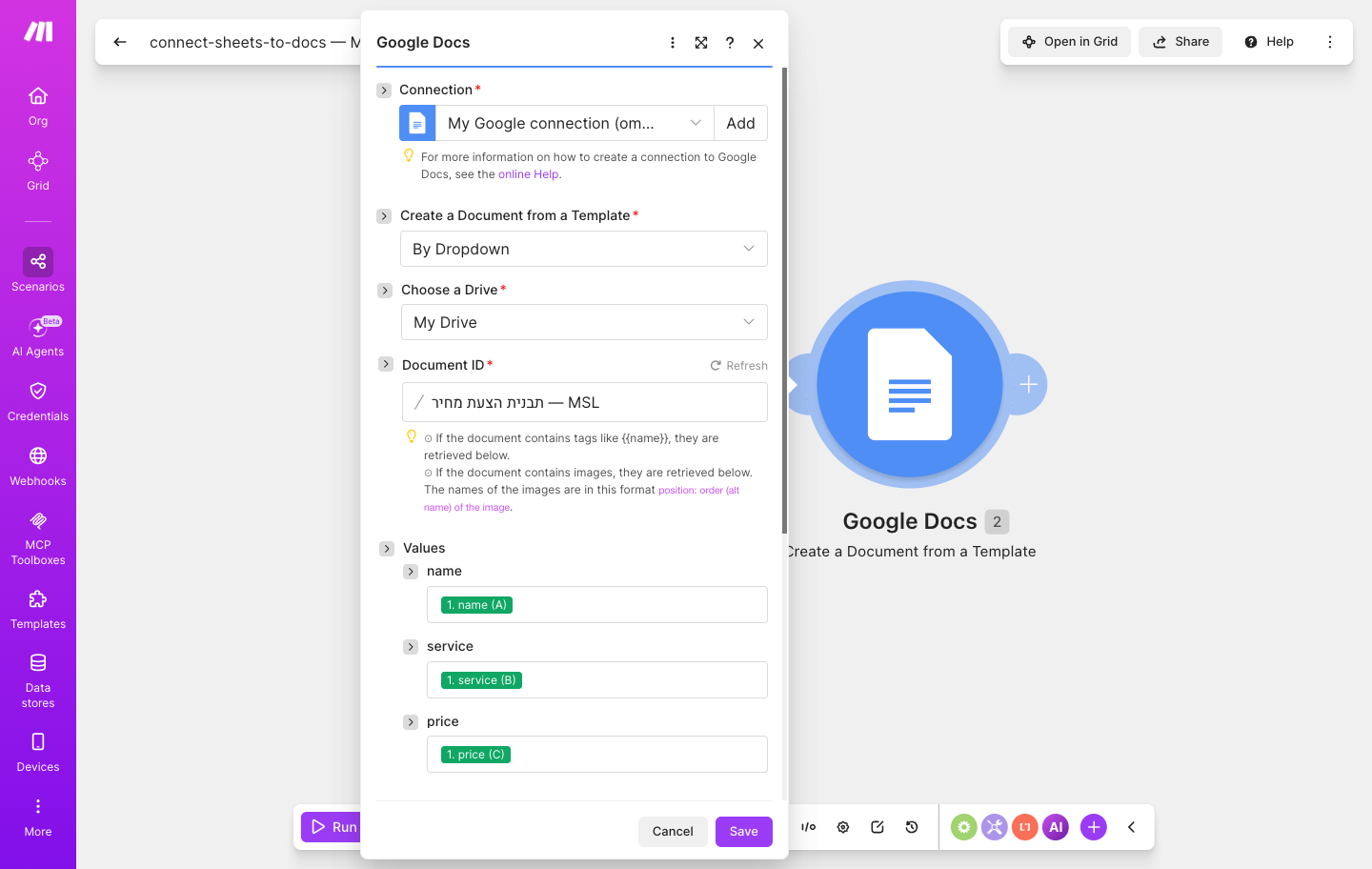Click purple plus favorites button
Image resolution: width=1372 pixels, height=869 pixels.
click(1094, 827)
